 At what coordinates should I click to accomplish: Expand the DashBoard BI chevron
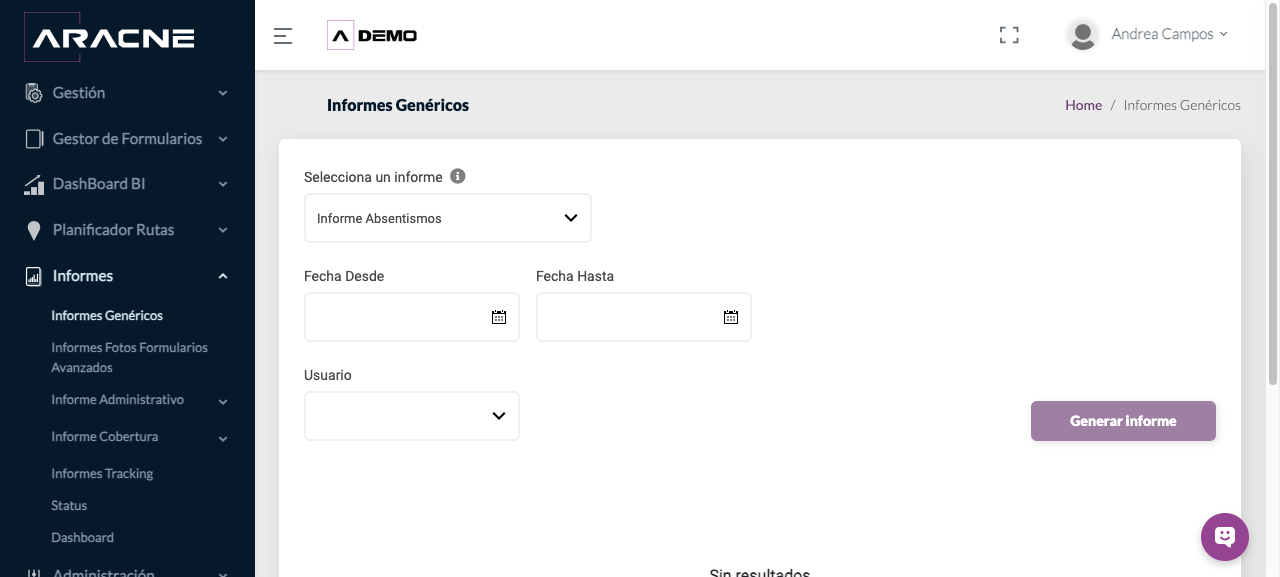click(223, 184)
